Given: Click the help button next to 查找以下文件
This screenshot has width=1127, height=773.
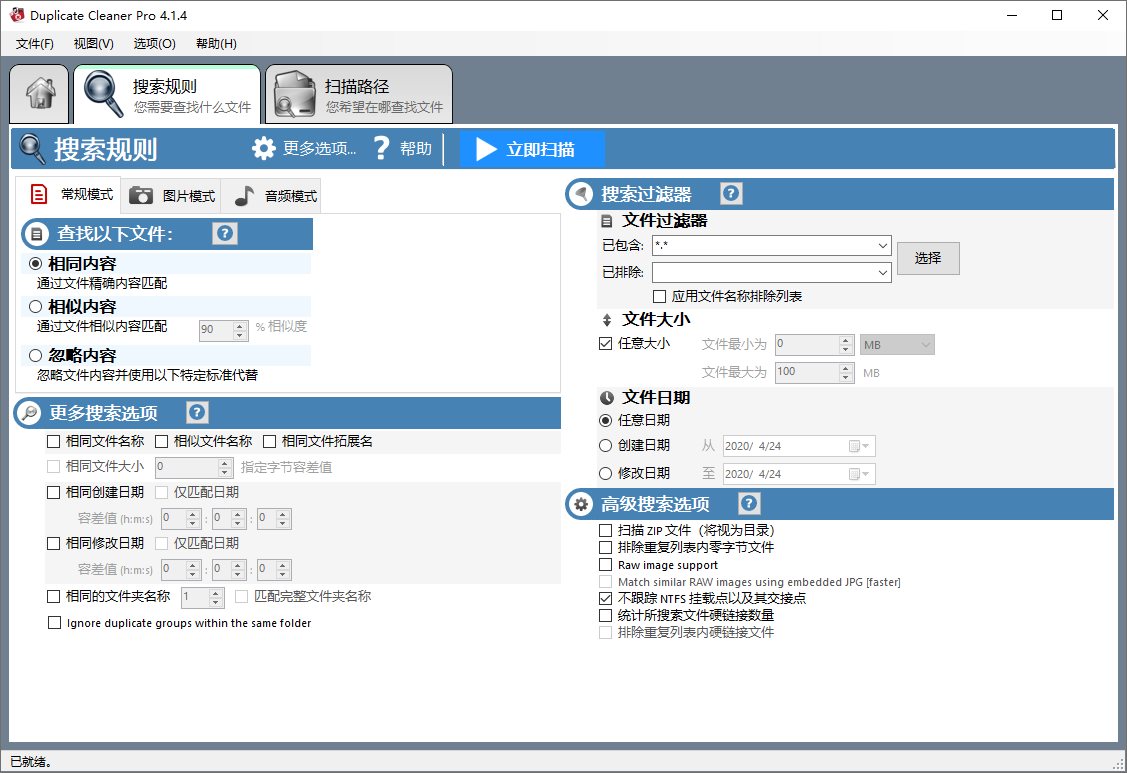Looking at the screenshot, I should point(224,233).
